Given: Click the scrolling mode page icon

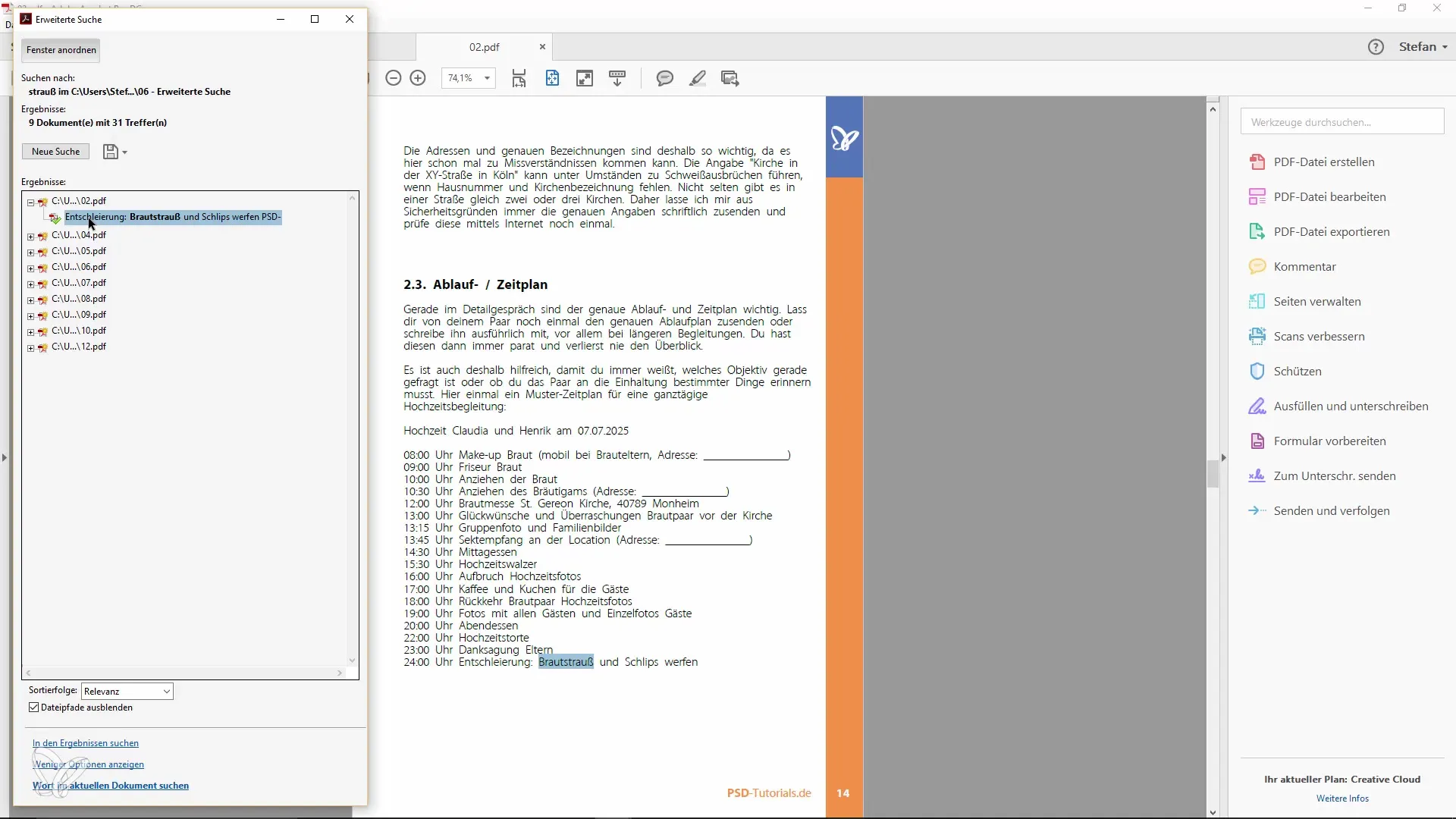Looking at the screenshot, I should pos(519,78).
